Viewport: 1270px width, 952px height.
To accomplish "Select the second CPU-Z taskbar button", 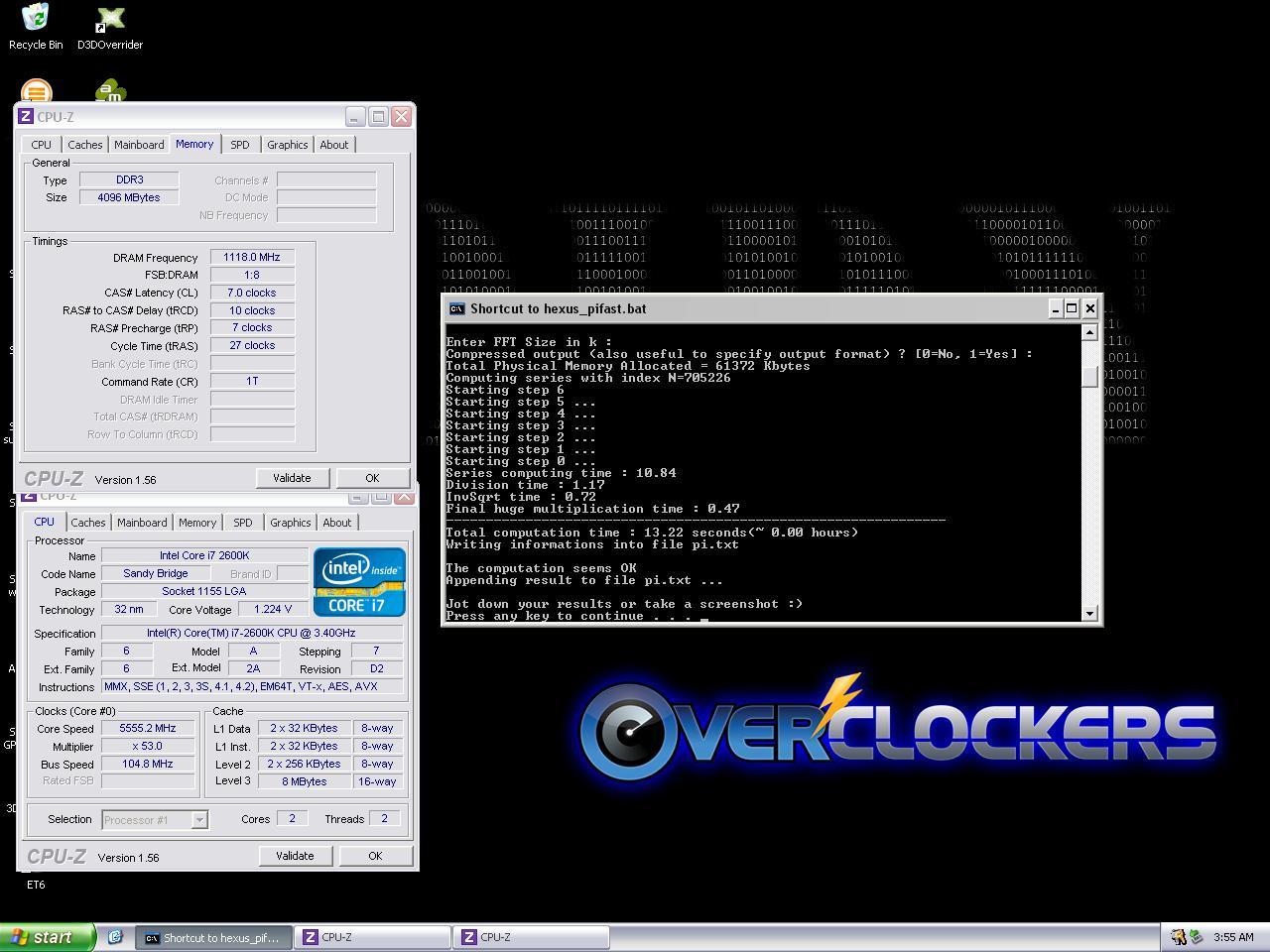I will click(532, 937).
